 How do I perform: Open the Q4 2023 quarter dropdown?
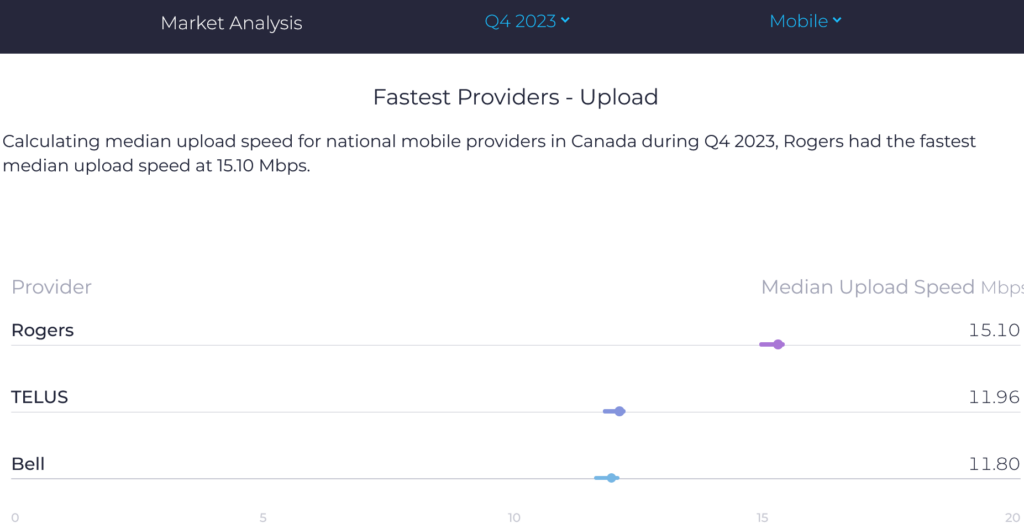(x=520, y=21)
